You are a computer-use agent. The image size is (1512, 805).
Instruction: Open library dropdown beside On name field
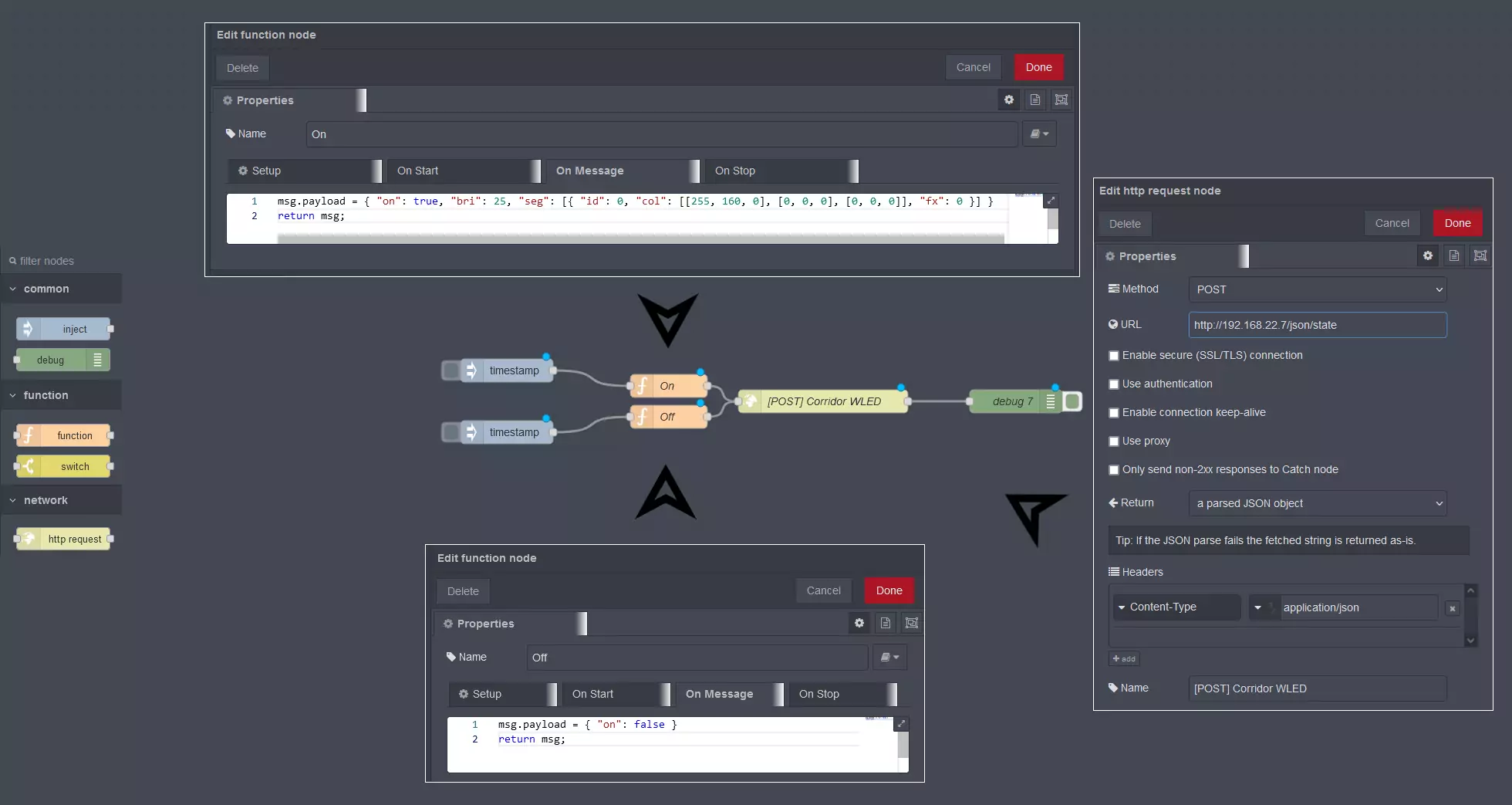pyautogui.click(x=1039, y=134)
